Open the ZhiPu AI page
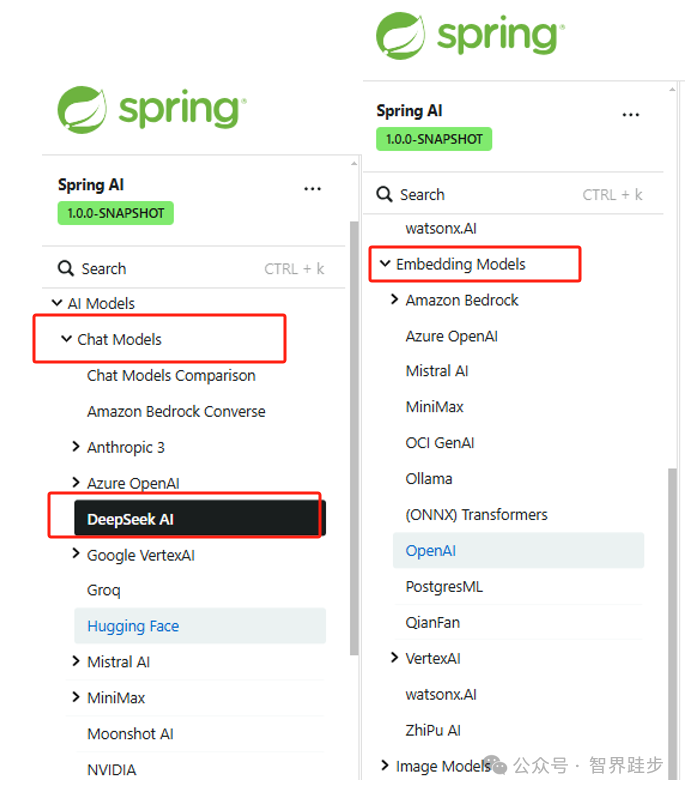Viewport: 685px width, 792px height. [x=433, y=730]
